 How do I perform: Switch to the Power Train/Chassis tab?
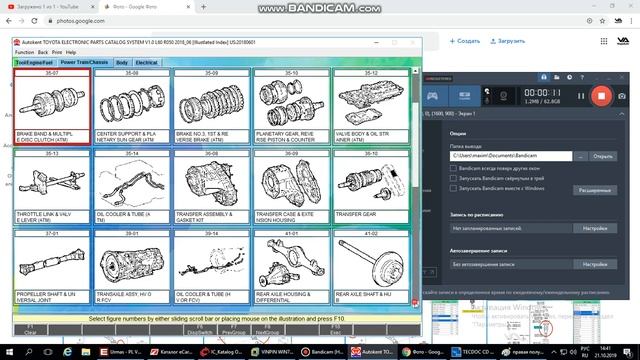[x=84, y=62]
